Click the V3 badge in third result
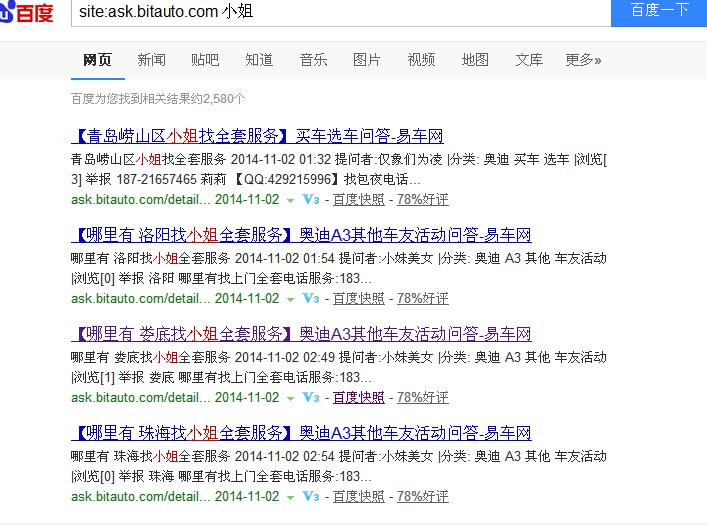 [x=311, y=397]
